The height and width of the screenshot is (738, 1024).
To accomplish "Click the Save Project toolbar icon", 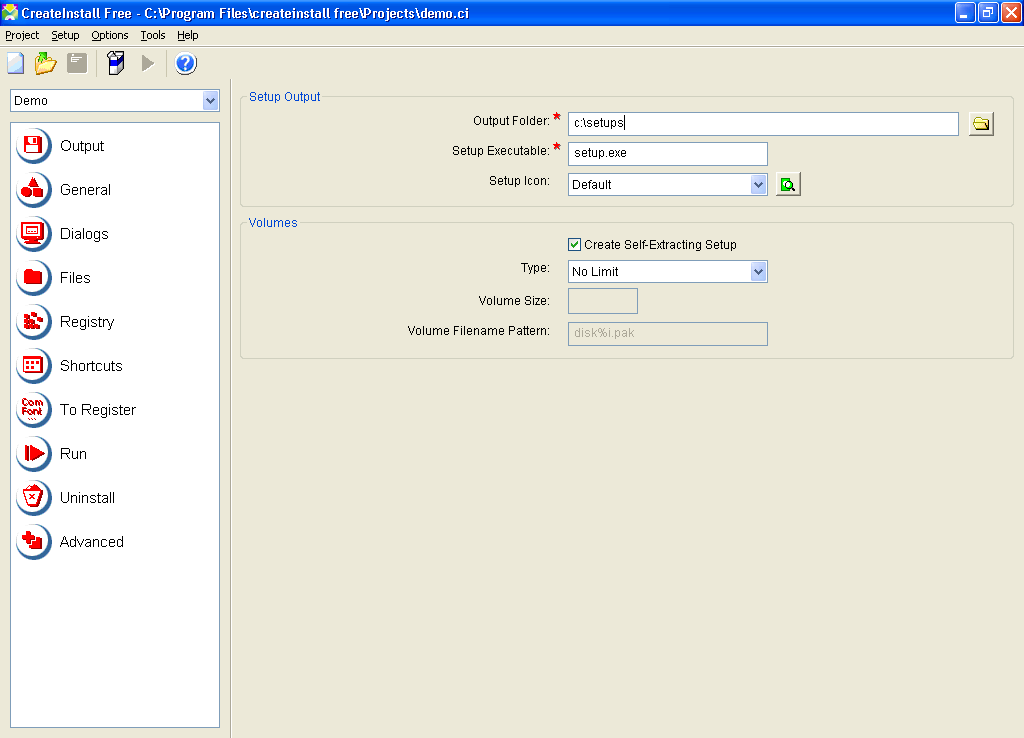I will (x=77, y=63).
